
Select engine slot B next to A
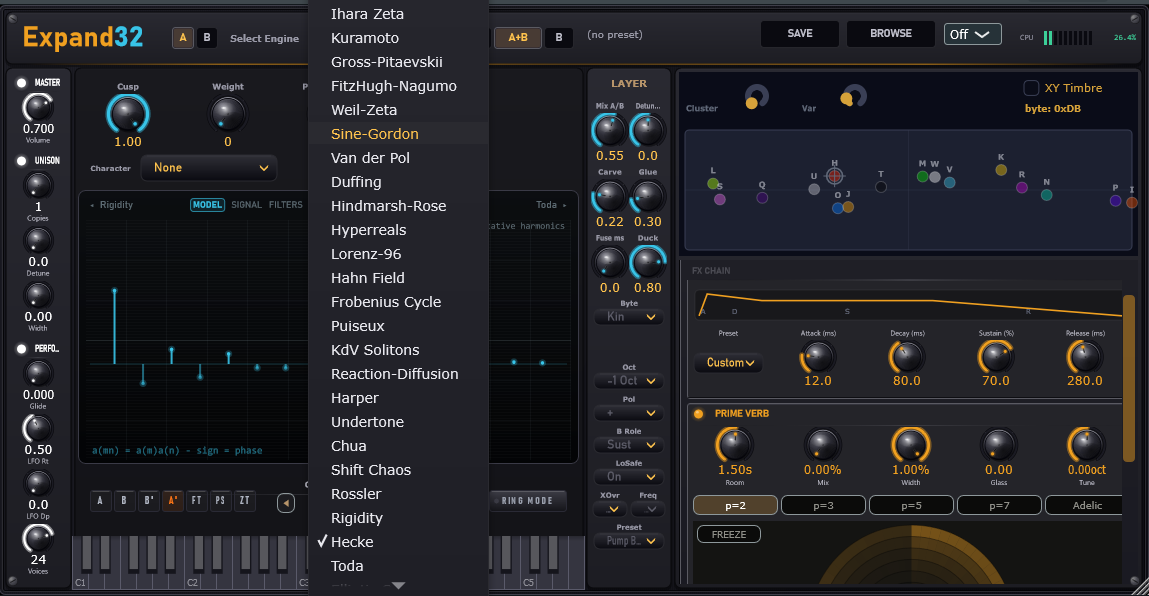click(207, 37)
